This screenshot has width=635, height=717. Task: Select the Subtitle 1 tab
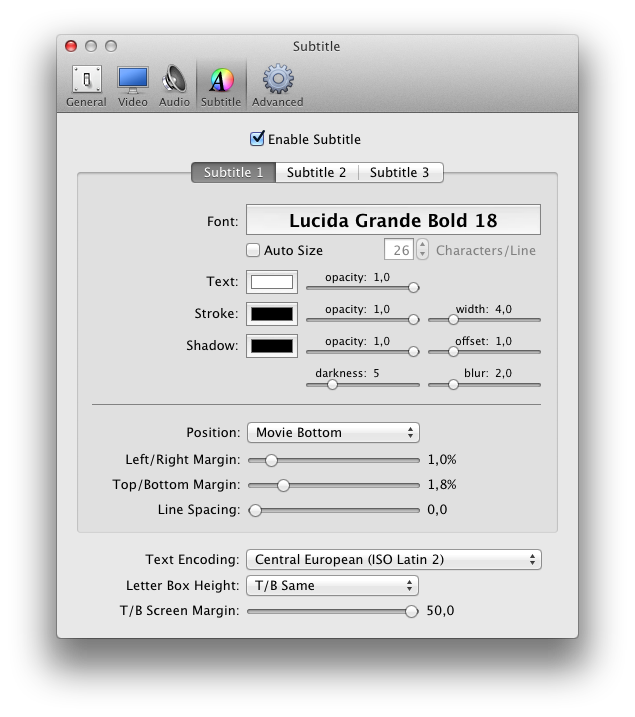coord(234,172)
